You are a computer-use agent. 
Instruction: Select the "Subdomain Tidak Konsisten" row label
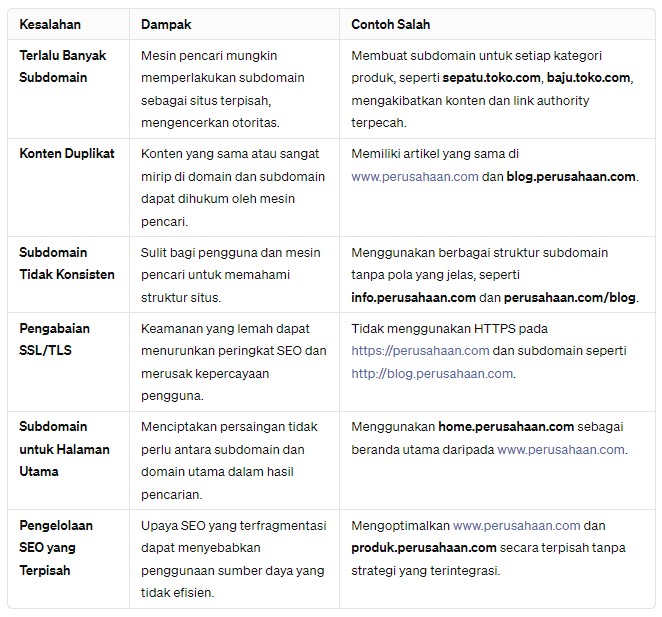click(67, 263)
